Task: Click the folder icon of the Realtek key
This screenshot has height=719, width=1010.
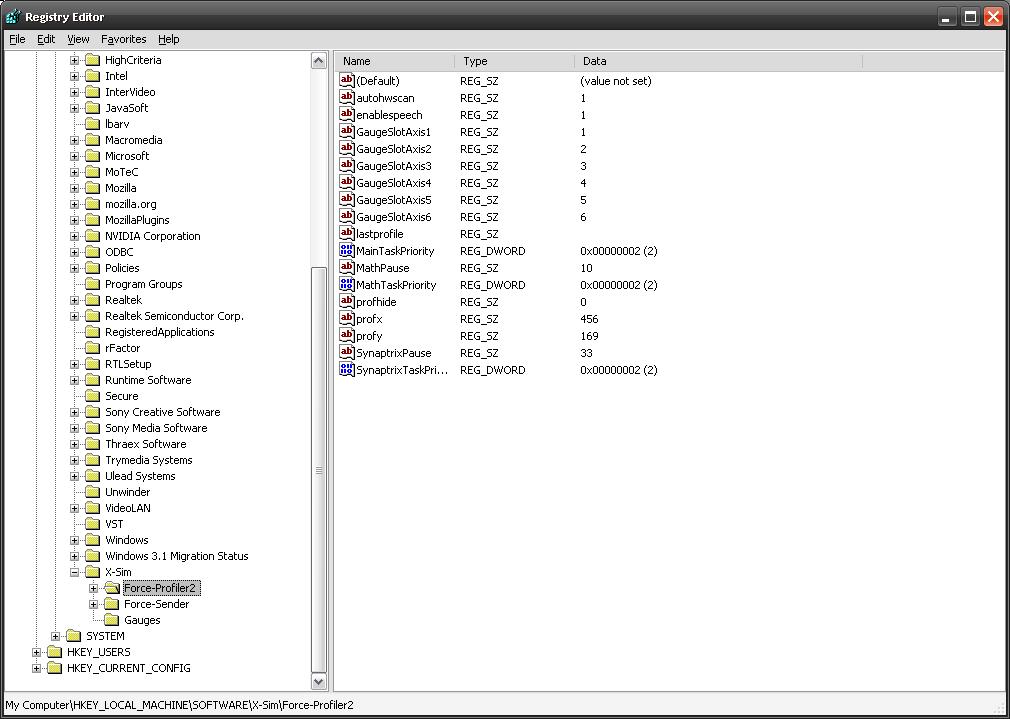Action: pos(93,300)
